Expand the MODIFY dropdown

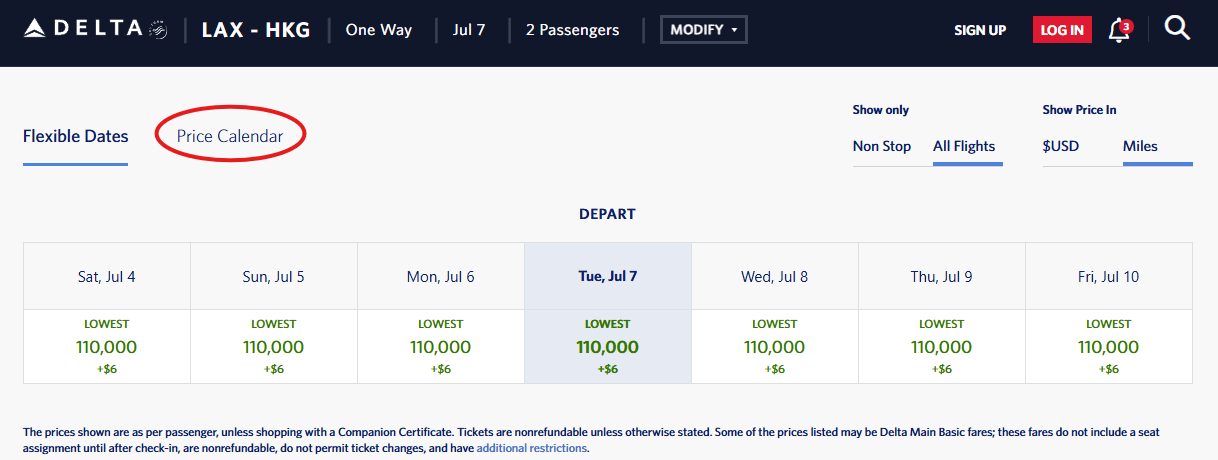click(703, 30)
